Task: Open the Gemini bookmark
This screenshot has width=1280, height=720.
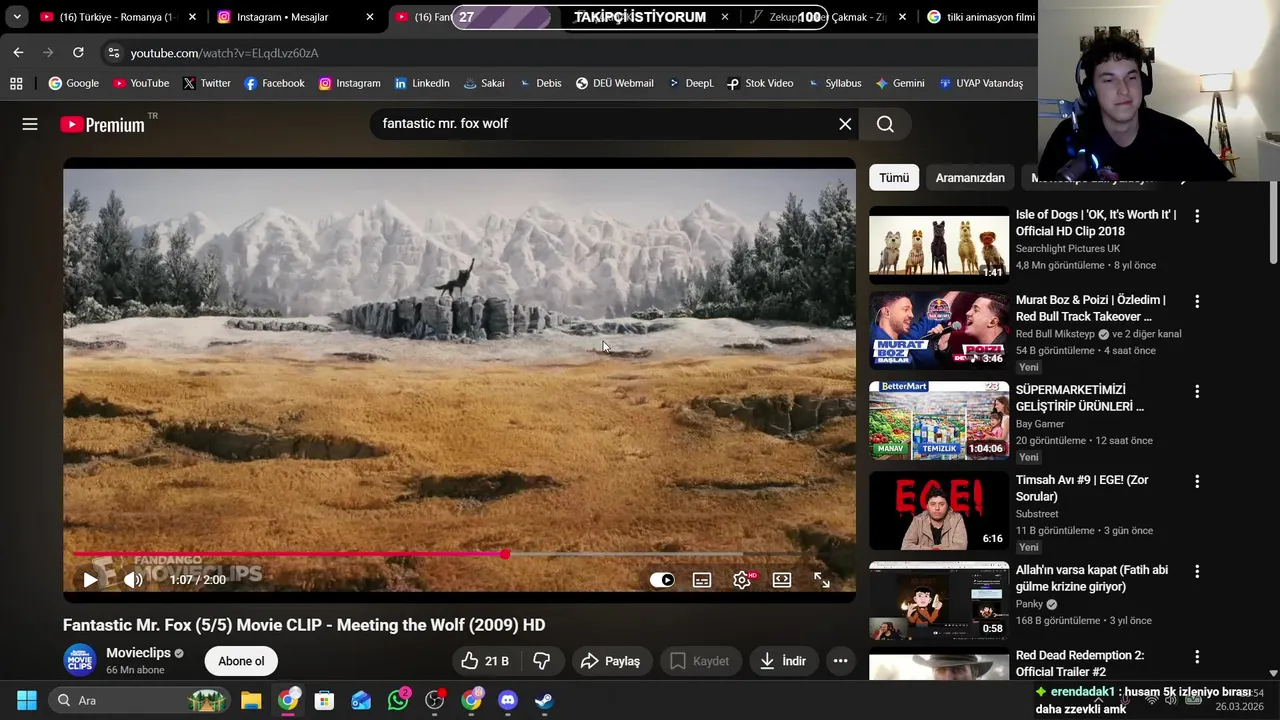Action: coord(900,83)
